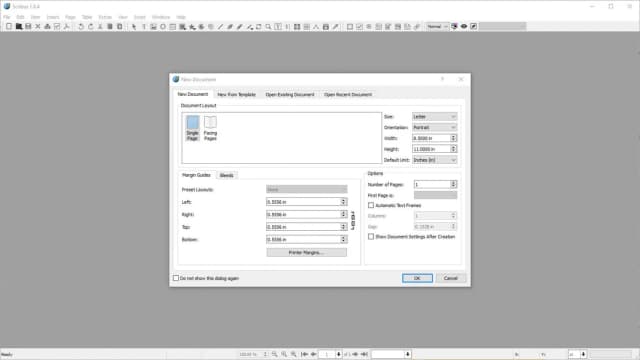The width and height of the screenshot is (640, 360).
Task: Open the Windows menu
Action: point(161,17)
